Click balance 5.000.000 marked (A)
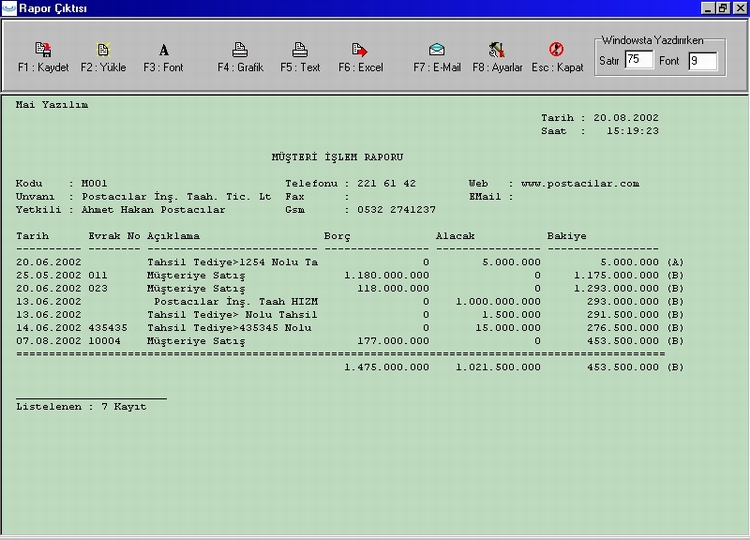Viewport: 750px width, 540px height. [629, 262]
